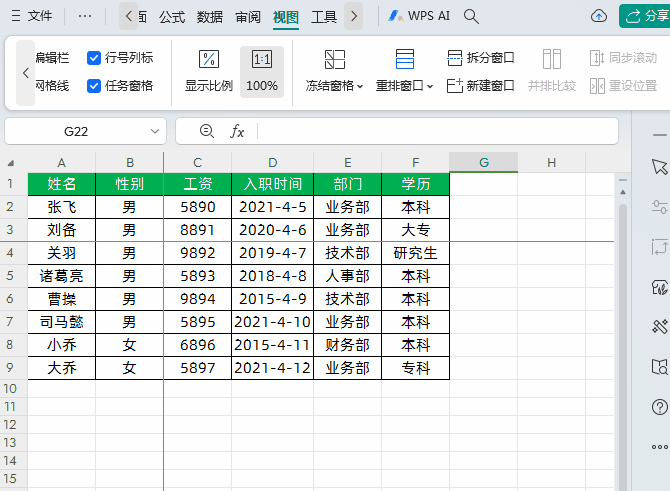Click the vertical scrollbar track
The width and height of the screenshot is (670, 491).
click(x=623, y=346)
